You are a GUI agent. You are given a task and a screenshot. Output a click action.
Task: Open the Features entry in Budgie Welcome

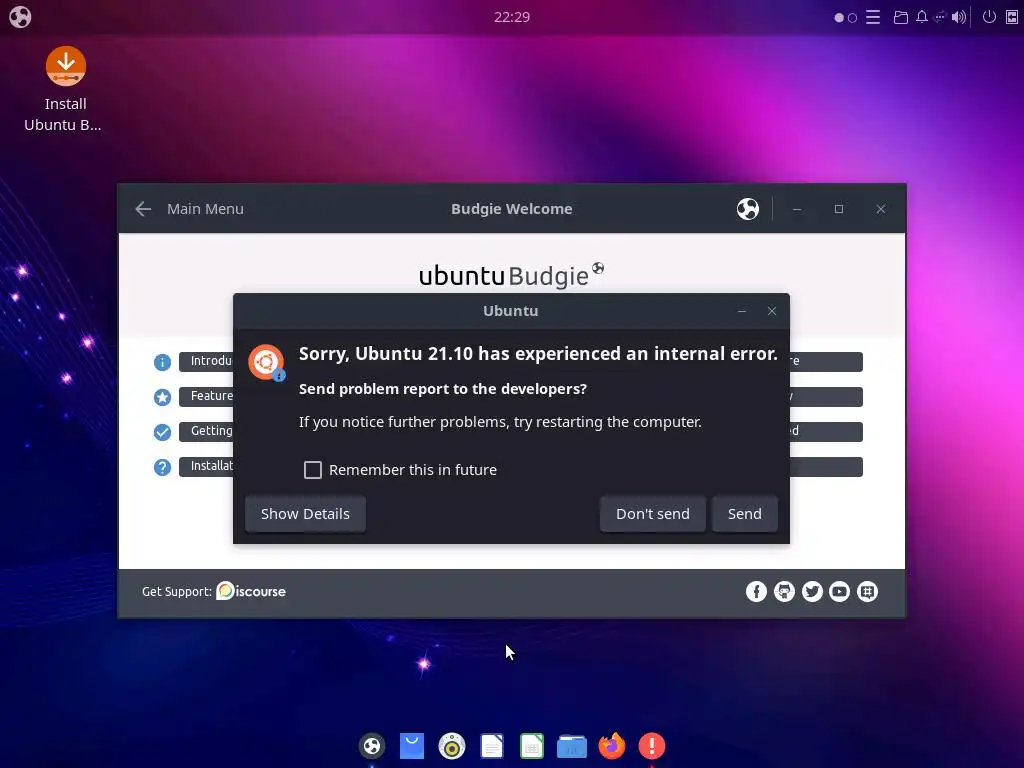pos(206,396)
